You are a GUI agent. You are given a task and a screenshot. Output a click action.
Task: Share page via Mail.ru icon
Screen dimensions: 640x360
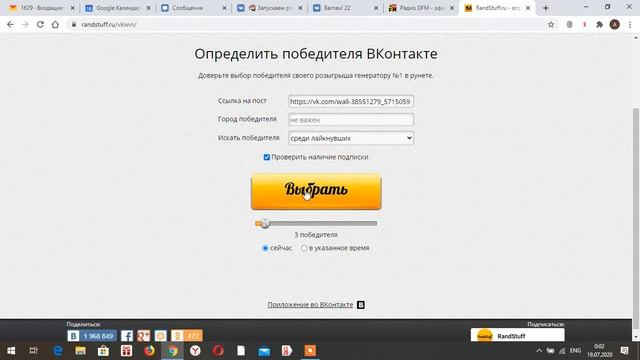pos(160,336)
